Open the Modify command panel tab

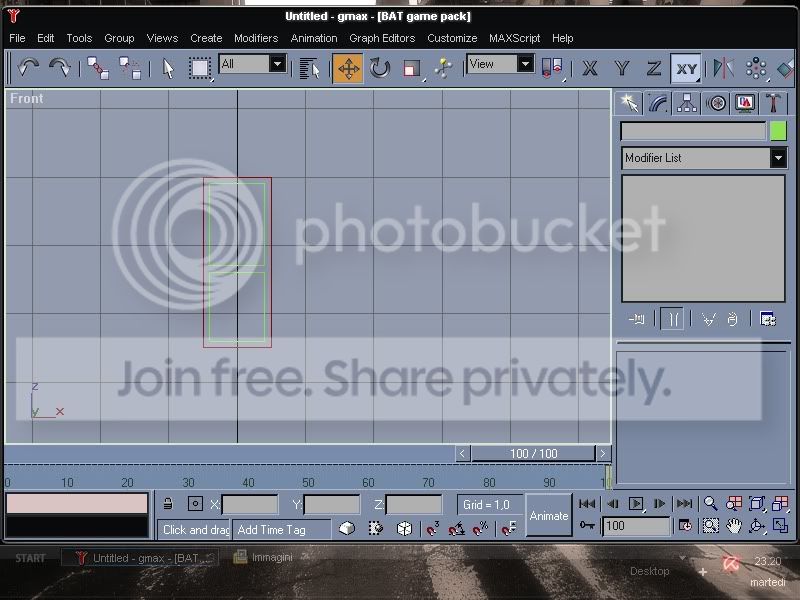point(658,104)
